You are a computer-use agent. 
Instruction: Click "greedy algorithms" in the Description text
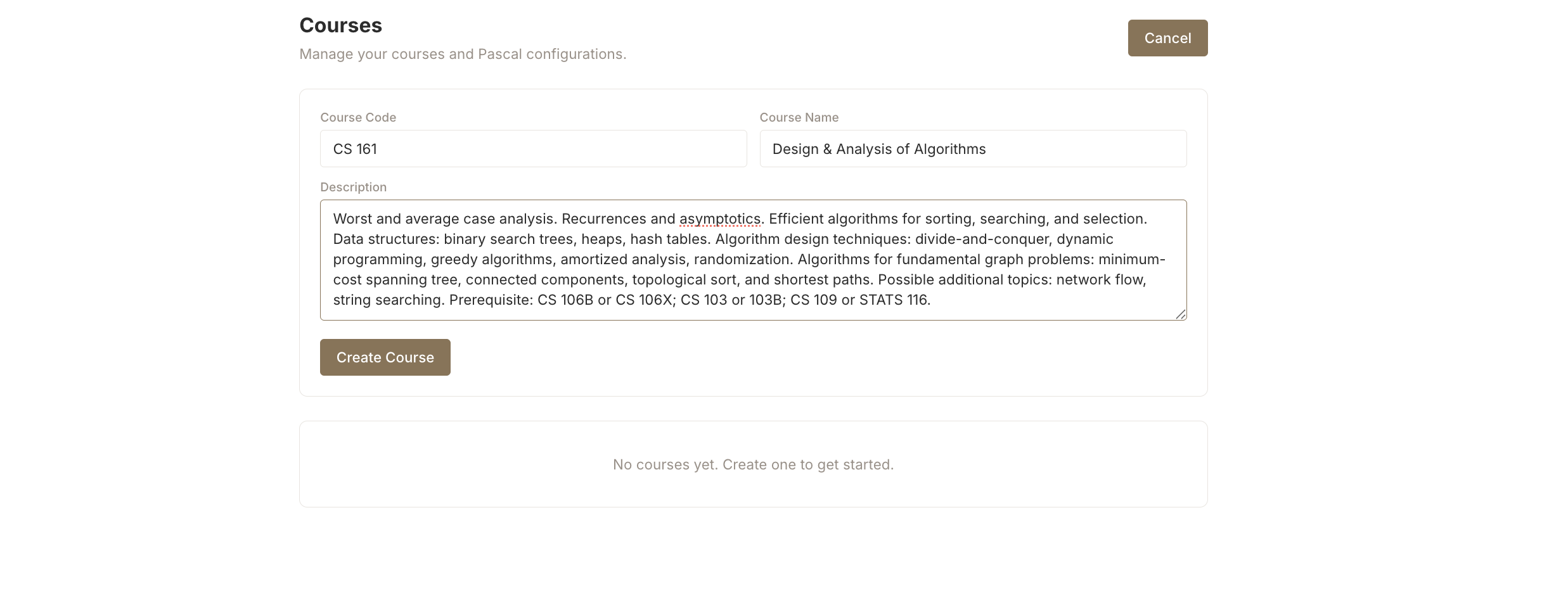(x=491, y=260)
